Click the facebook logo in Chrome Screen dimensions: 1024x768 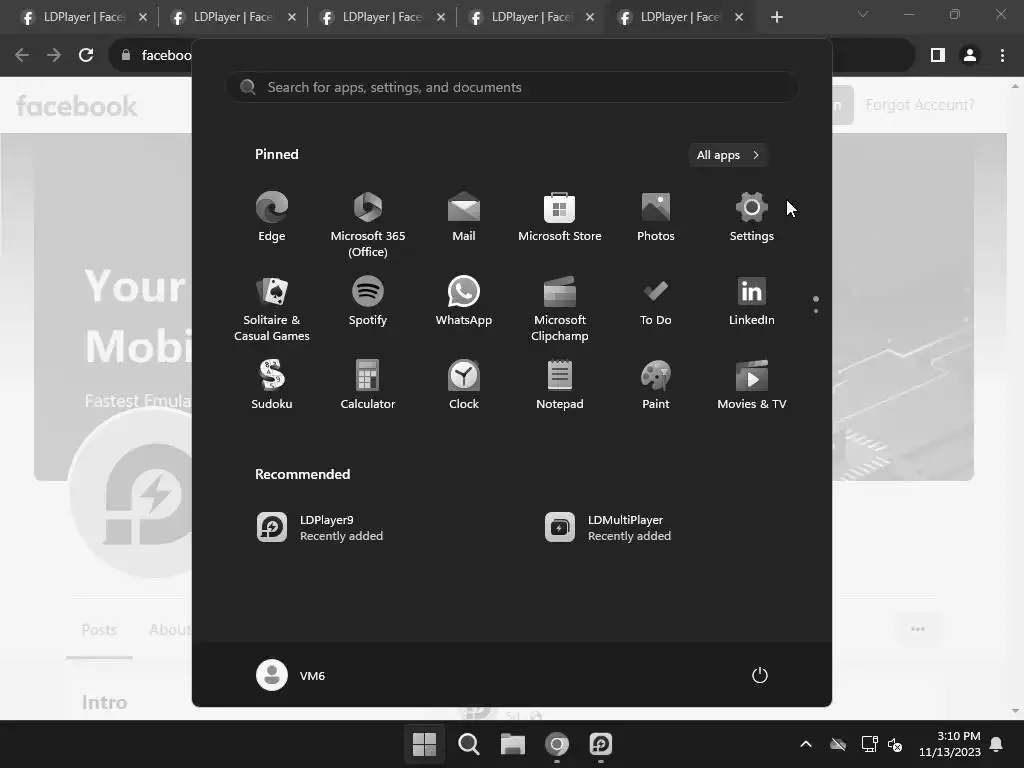point(76,106)
